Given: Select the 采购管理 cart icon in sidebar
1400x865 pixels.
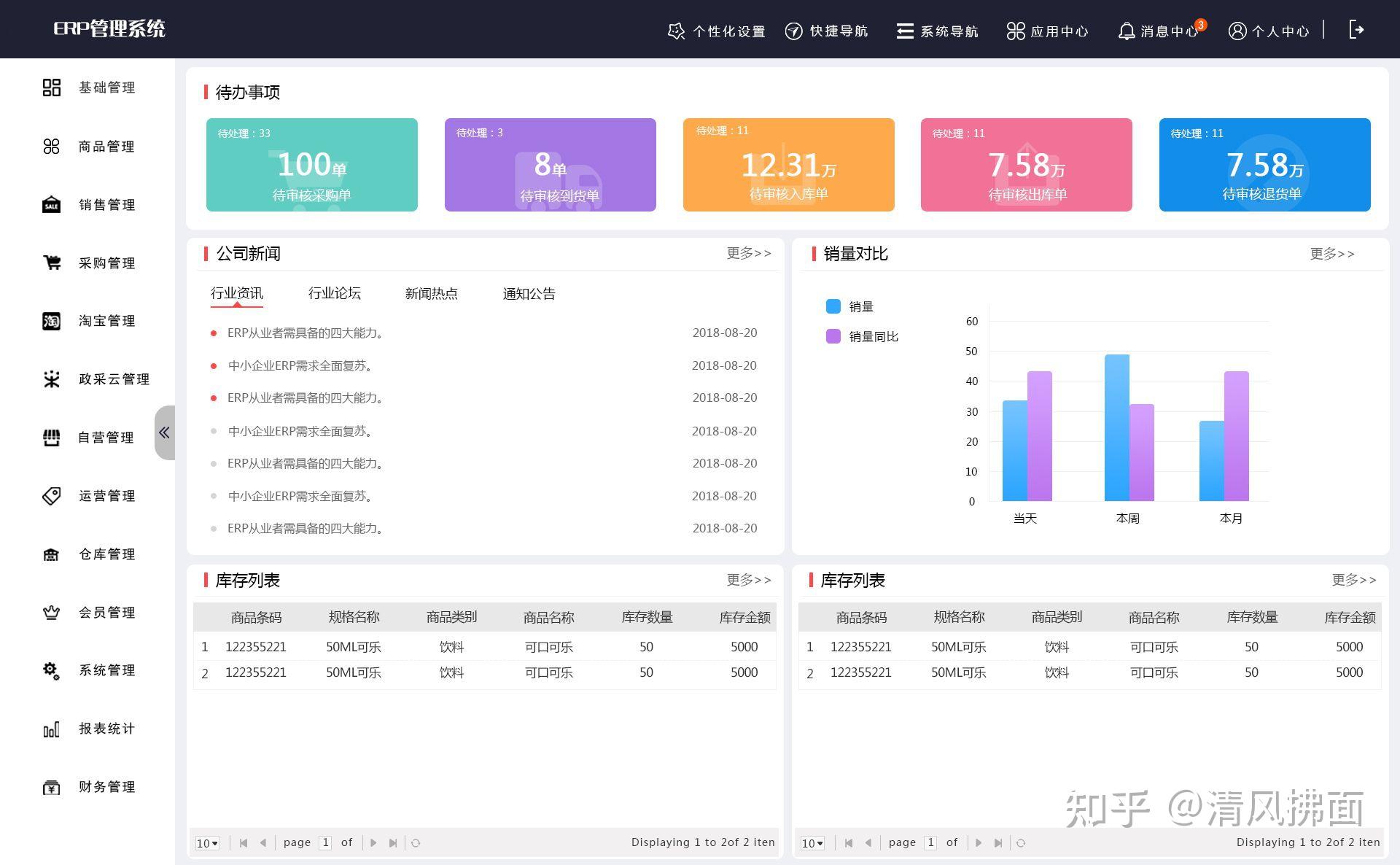Looking at the screenshot, I should click(51, 263).
